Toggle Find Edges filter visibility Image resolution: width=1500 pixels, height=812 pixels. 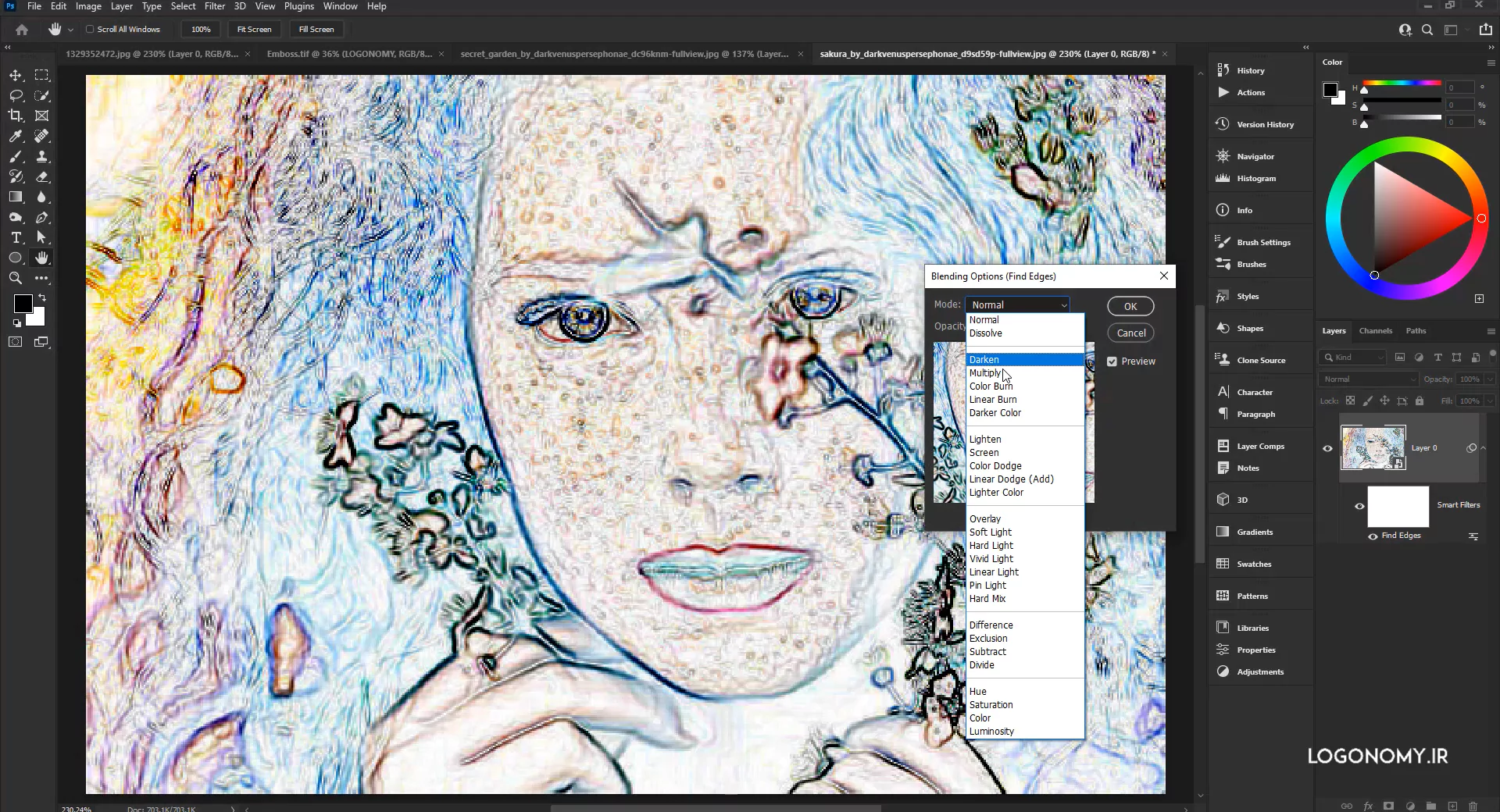pyautogui.click(x=1373, y=536)
